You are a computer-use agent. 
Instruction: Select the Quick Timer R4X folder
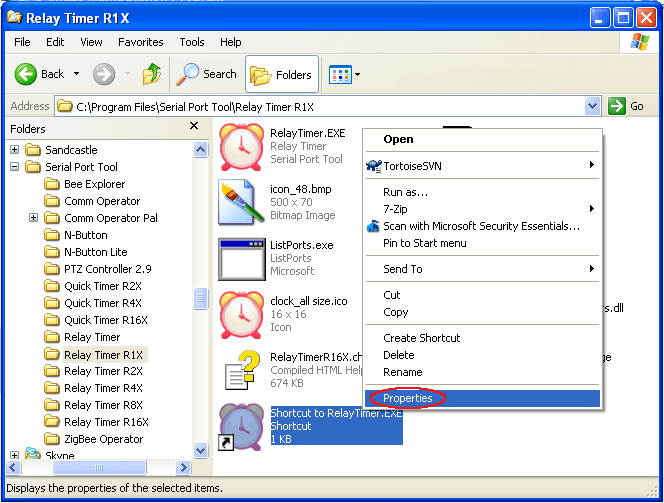tap(103, 303)
